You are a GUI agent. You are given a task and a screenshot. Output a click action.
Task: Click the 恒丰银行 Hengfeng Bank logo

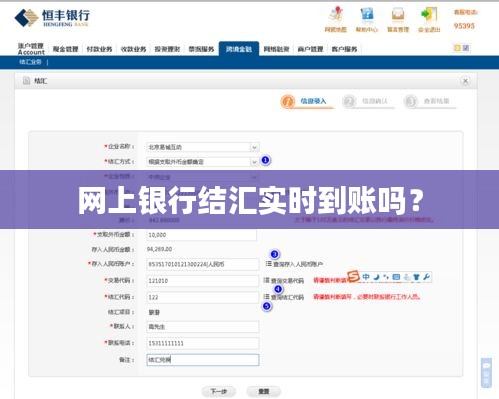52,18
